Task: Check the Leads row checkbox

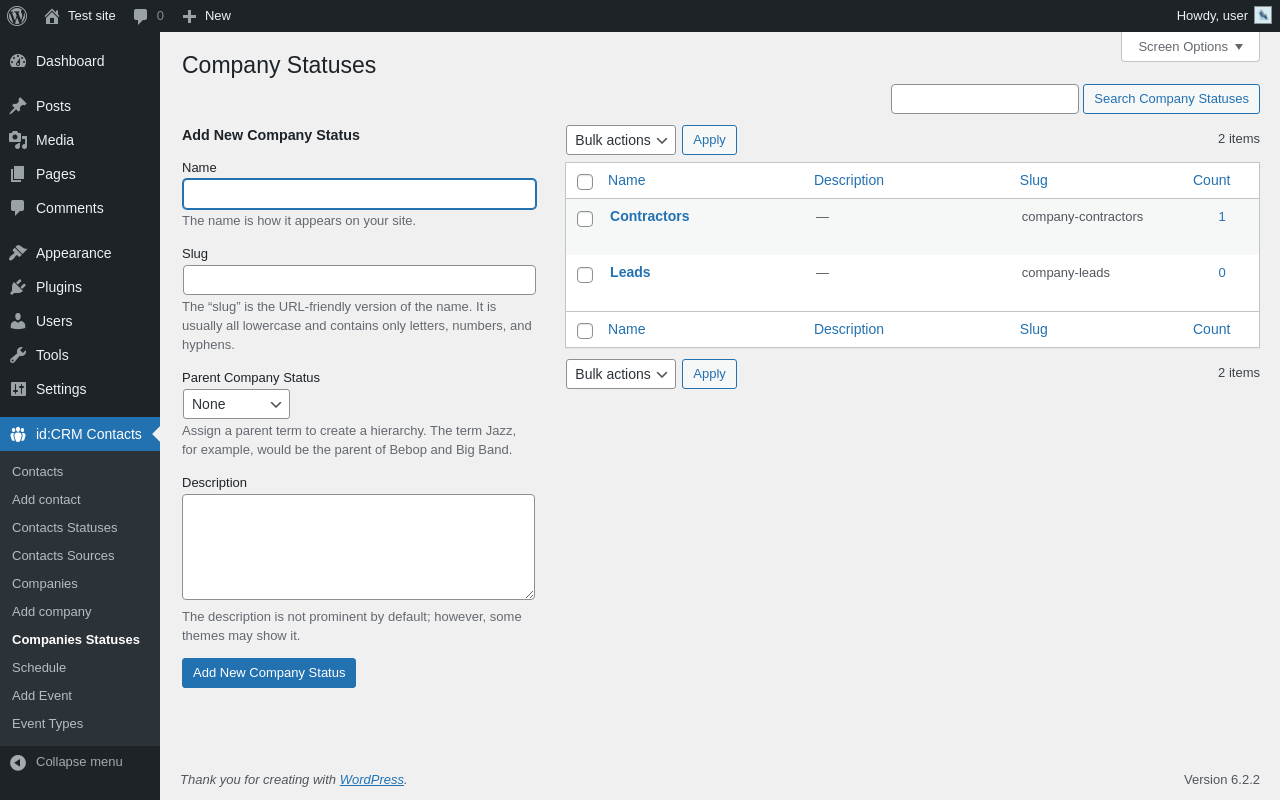Action: point(585,275)
